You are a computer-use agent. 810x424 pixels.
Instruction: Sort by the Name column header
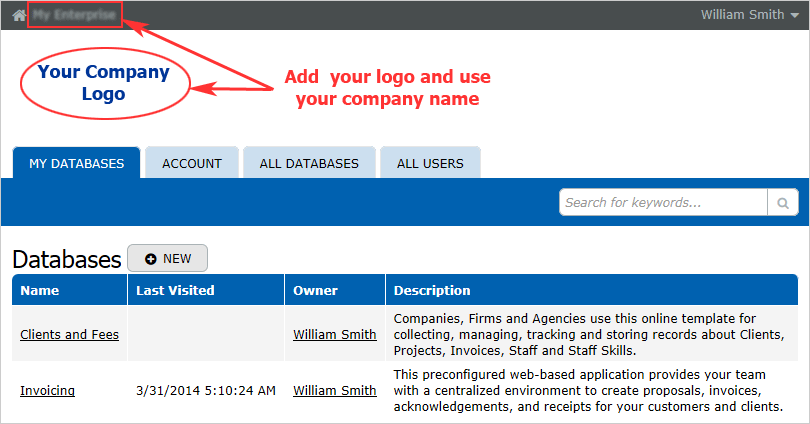tap(70, 290)
